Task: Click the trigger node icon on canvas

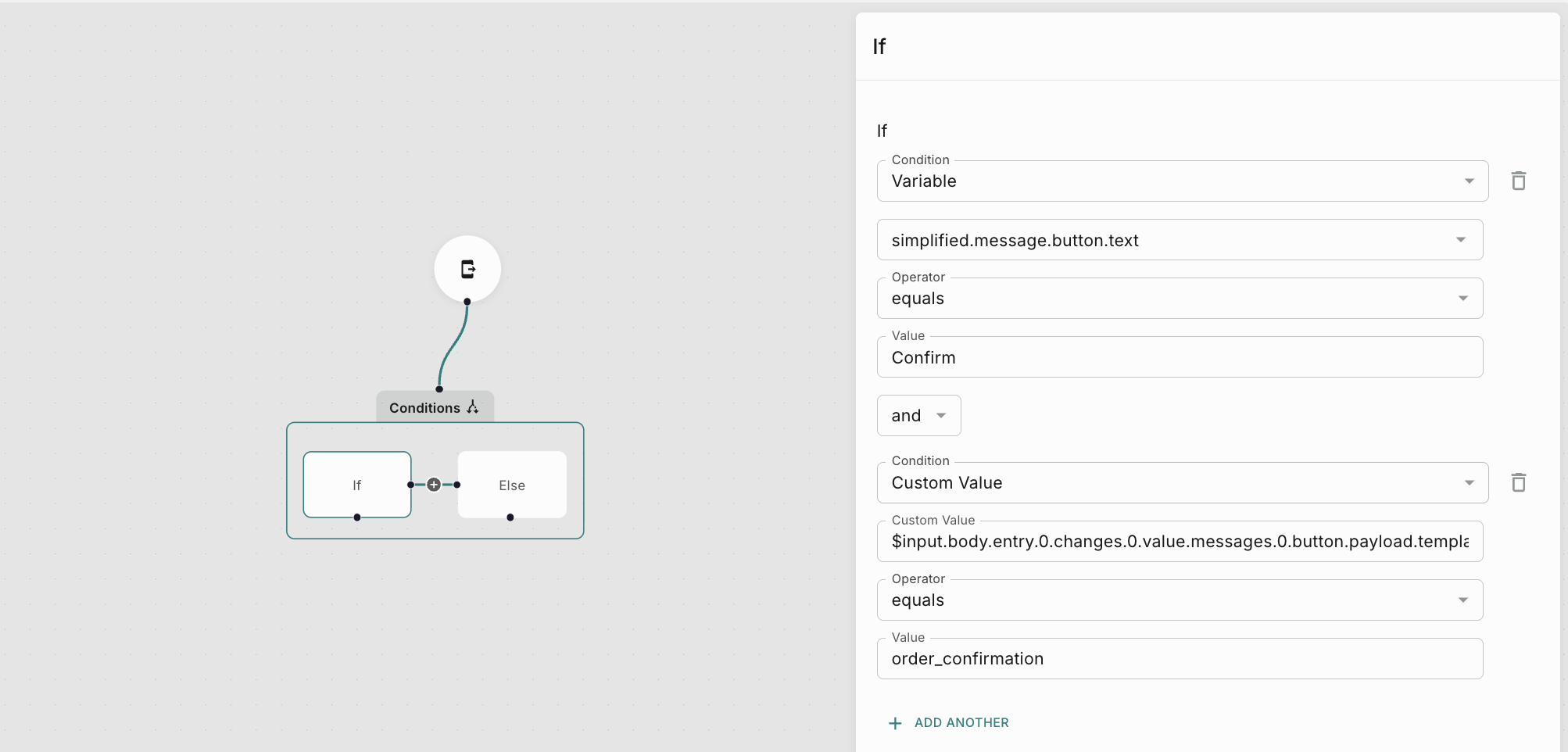Action: click(x=467, y=269)
